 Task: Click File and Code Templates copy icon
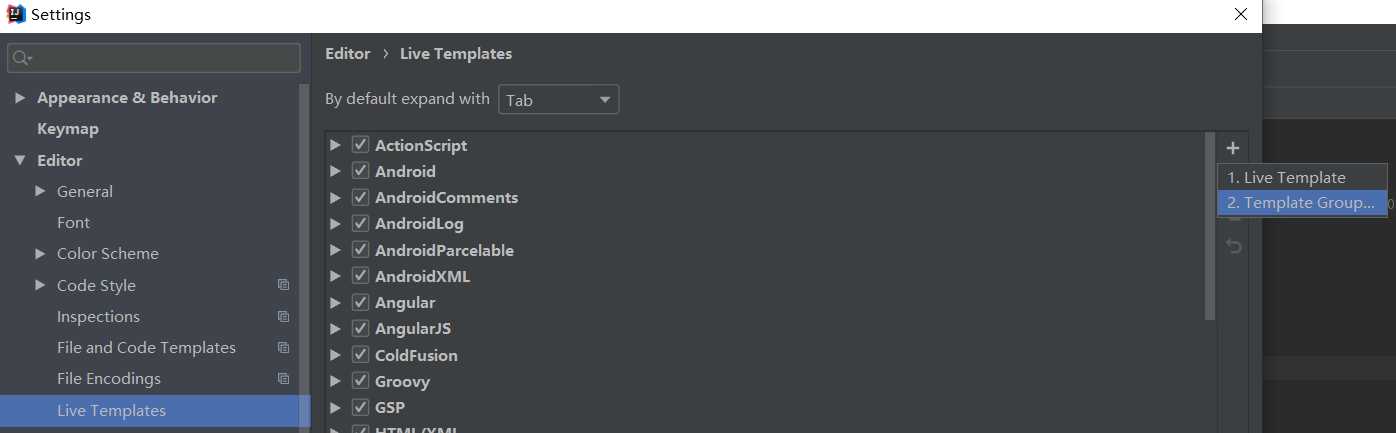(284, 348)
